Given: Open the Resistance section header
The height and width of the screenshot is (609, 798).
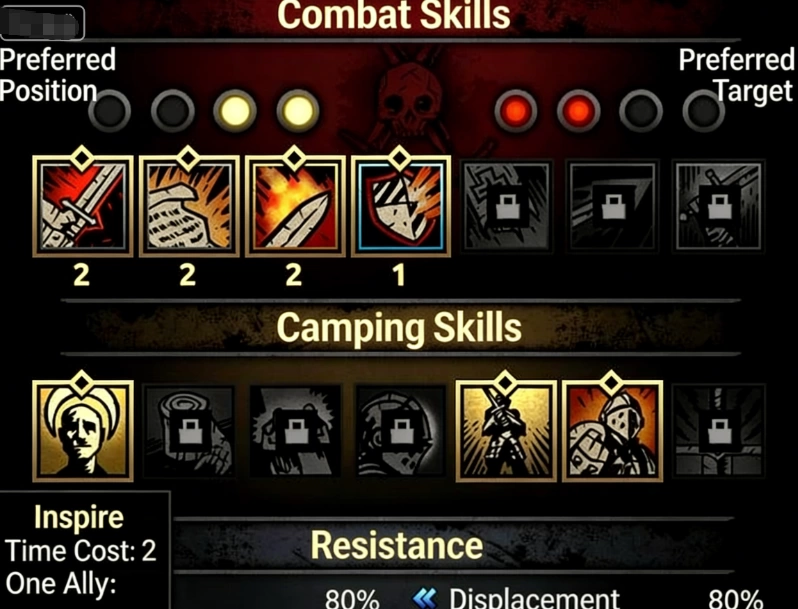Looking at the screenshot, I should pyautogui.click(x=397, y=545).
